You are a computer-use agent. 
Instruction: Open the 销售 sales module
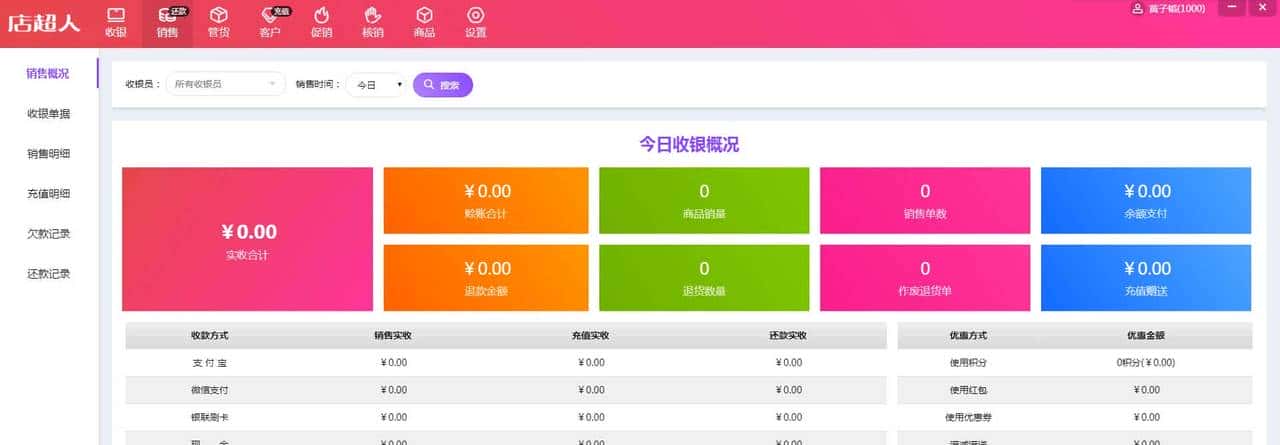pos(168,22)
